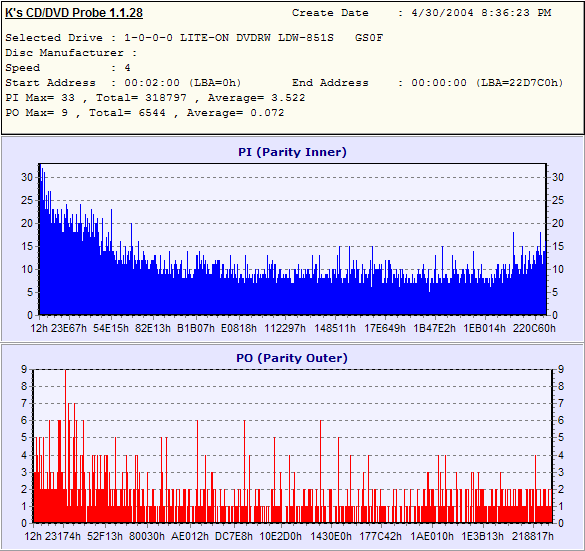Click the PO (Parity Outer) chart title
585x551 pixels.
coord(292,358)
